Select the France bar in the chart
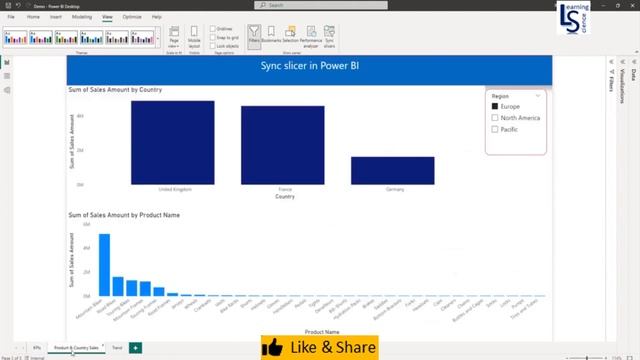The image size is (640, 360). coord(283,145)
